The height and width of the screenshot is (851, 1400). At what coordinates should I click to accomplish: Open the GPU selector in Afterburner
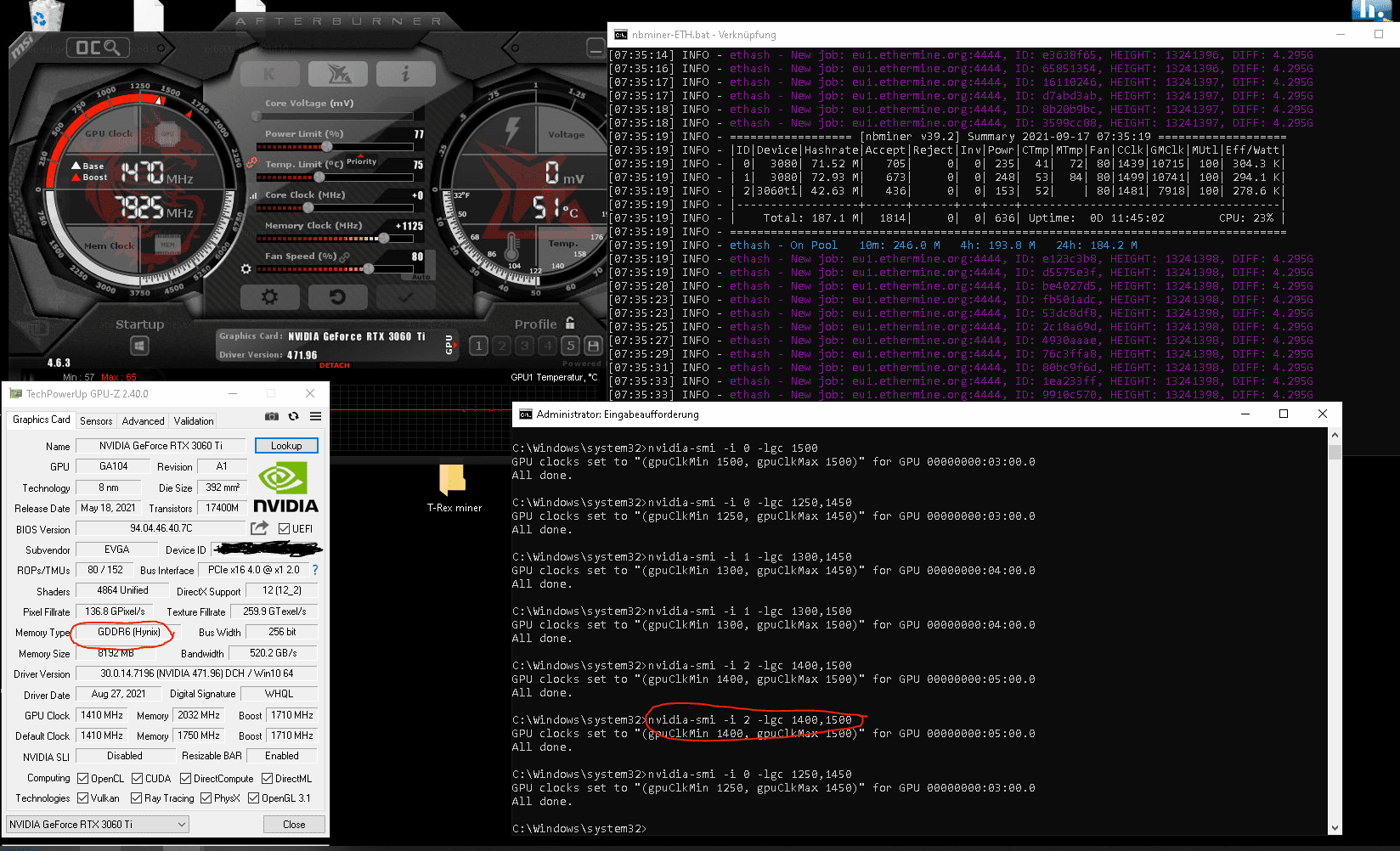(450, 344)
